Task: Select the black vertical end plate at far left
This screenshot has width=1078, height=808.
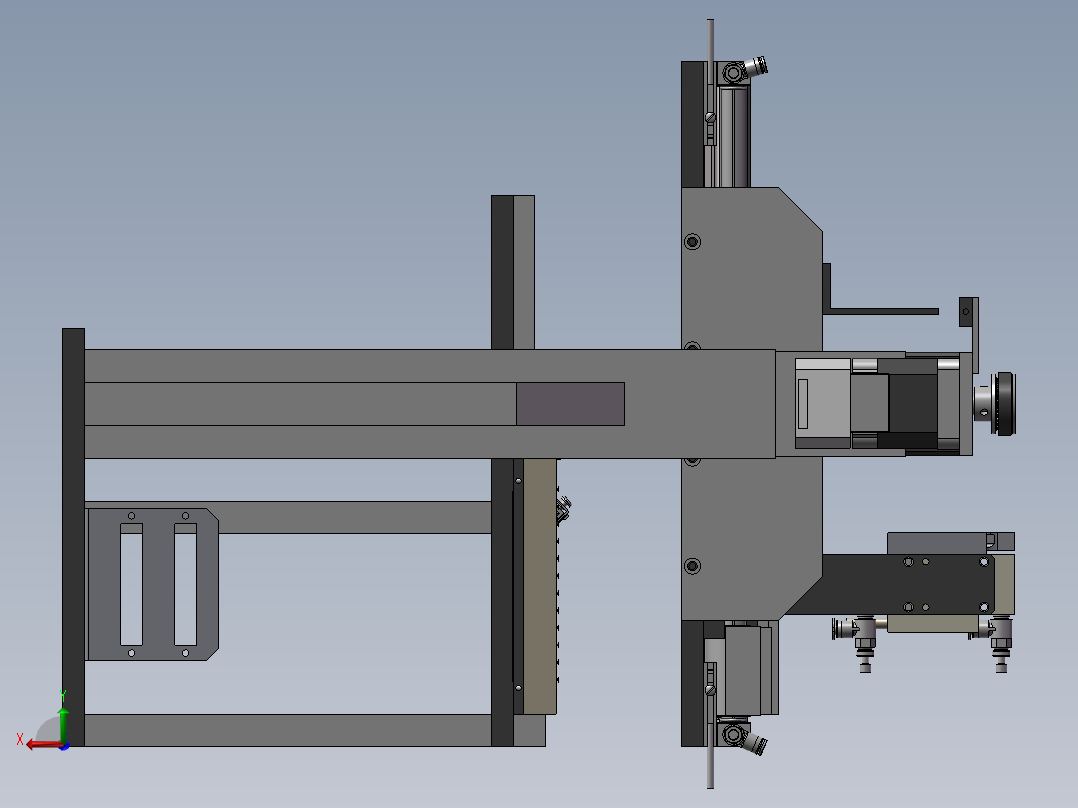Action: (74, 537)
